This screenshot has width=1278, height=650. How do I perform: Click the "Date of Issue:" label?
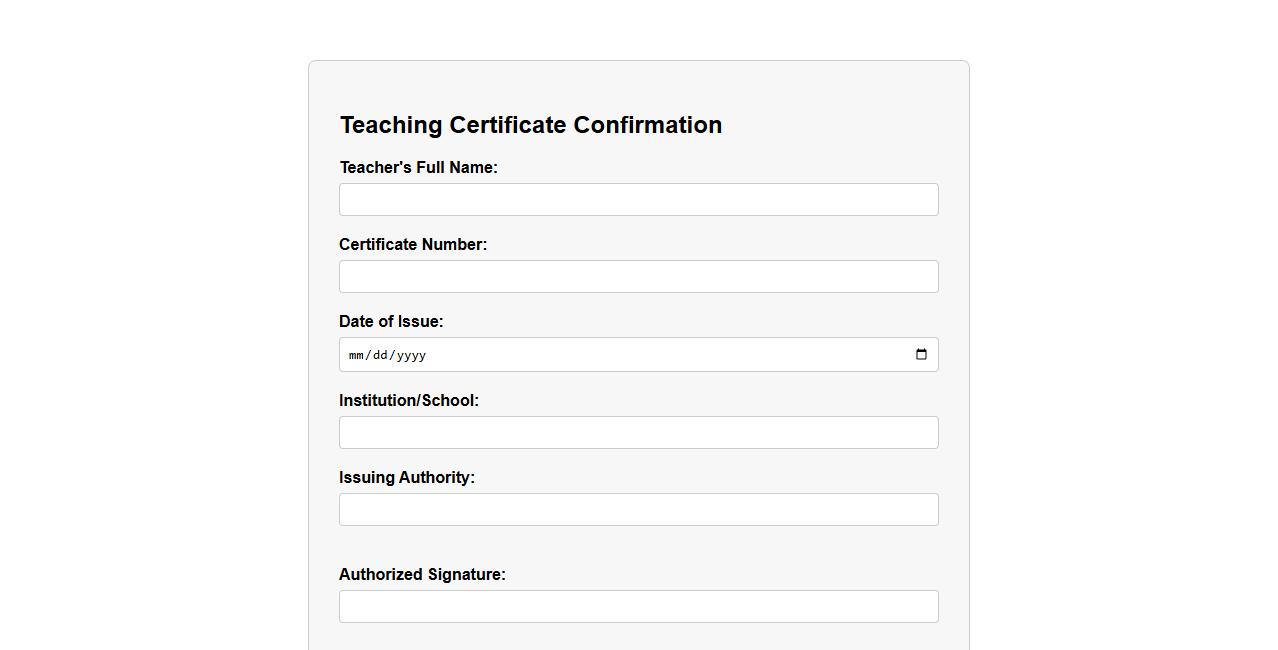coord(391,321)
